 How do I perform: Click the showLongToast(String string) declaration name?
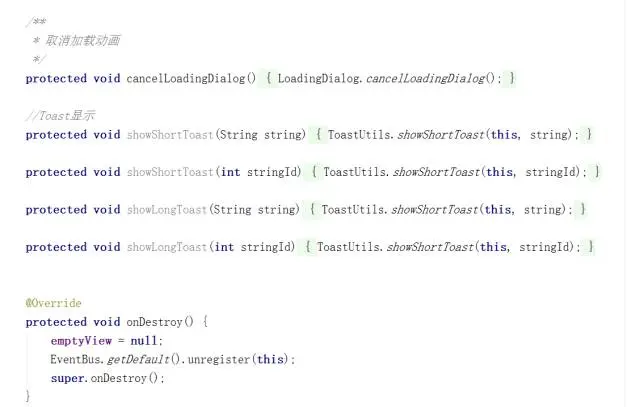pos(167,209)
